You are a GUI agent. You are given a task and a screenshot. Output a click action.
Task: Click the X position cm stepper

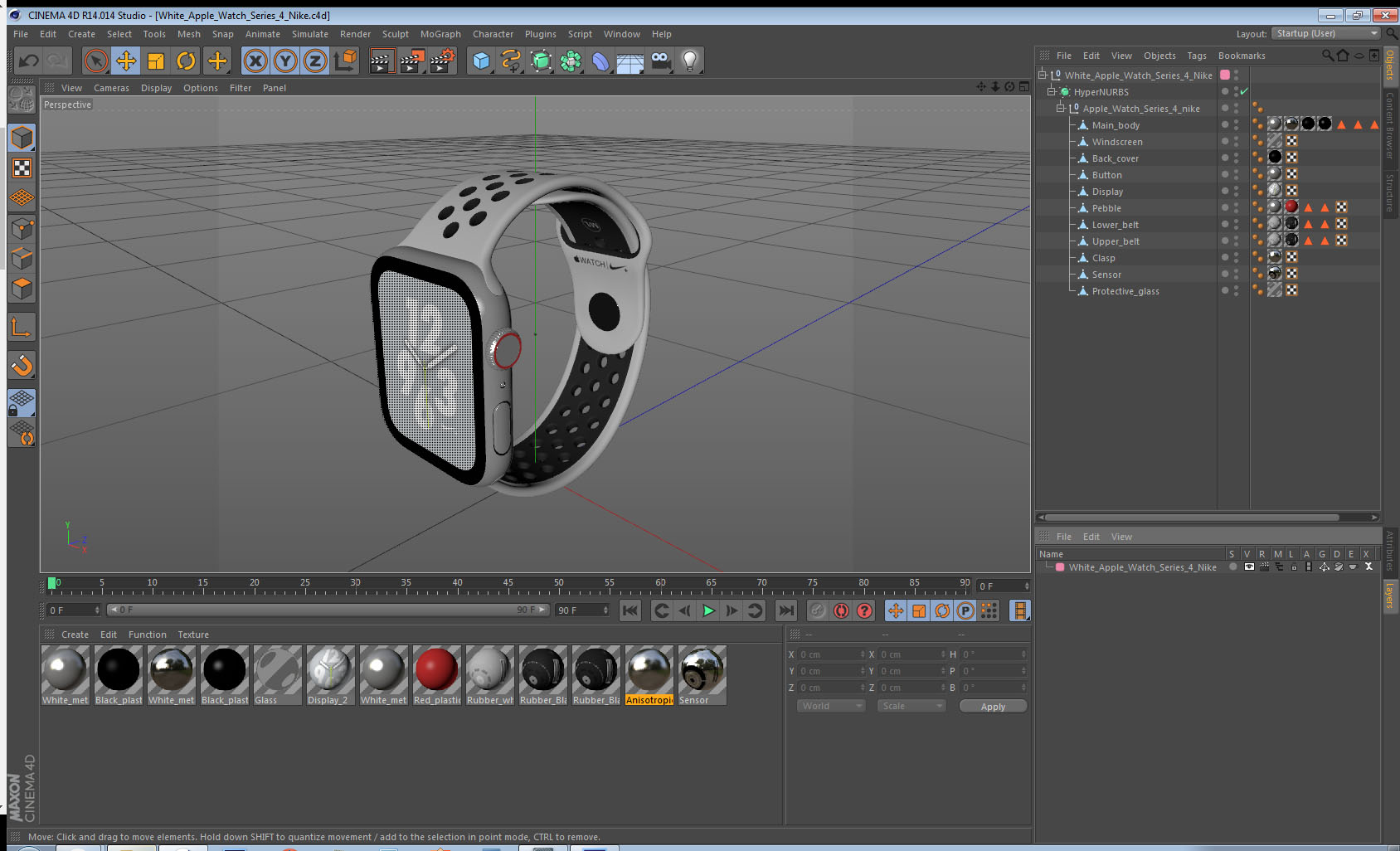(x=863, y=654)
